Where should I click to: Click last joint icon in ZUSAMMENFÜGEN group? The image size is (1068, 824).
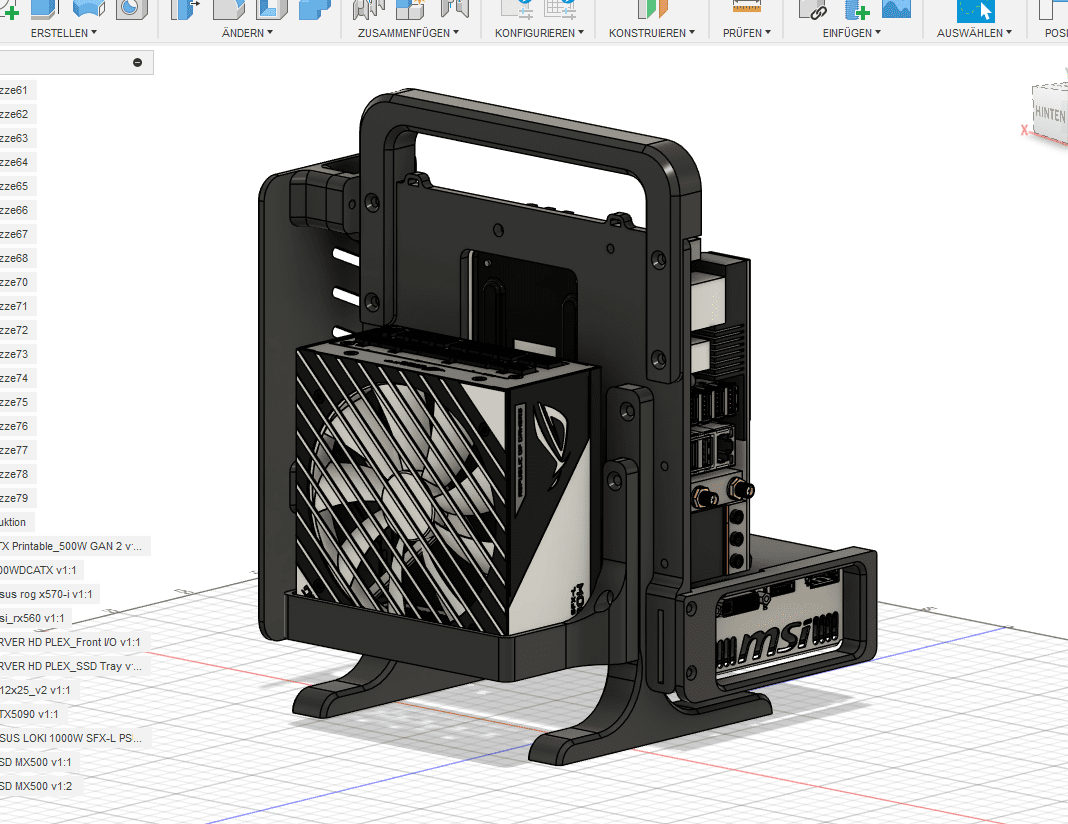(x=454, y=8)
